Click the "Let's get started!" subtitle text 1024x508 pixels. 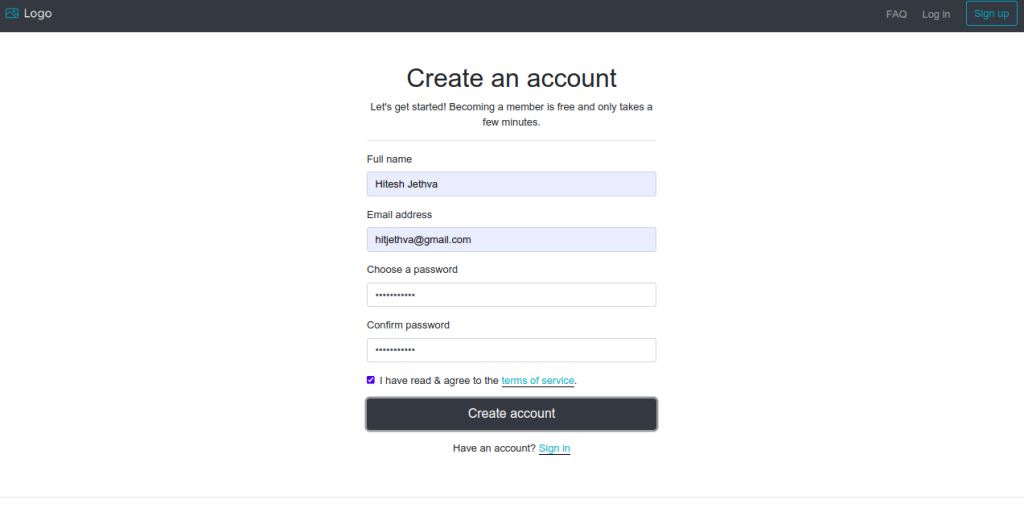click(x=511, y=114)
